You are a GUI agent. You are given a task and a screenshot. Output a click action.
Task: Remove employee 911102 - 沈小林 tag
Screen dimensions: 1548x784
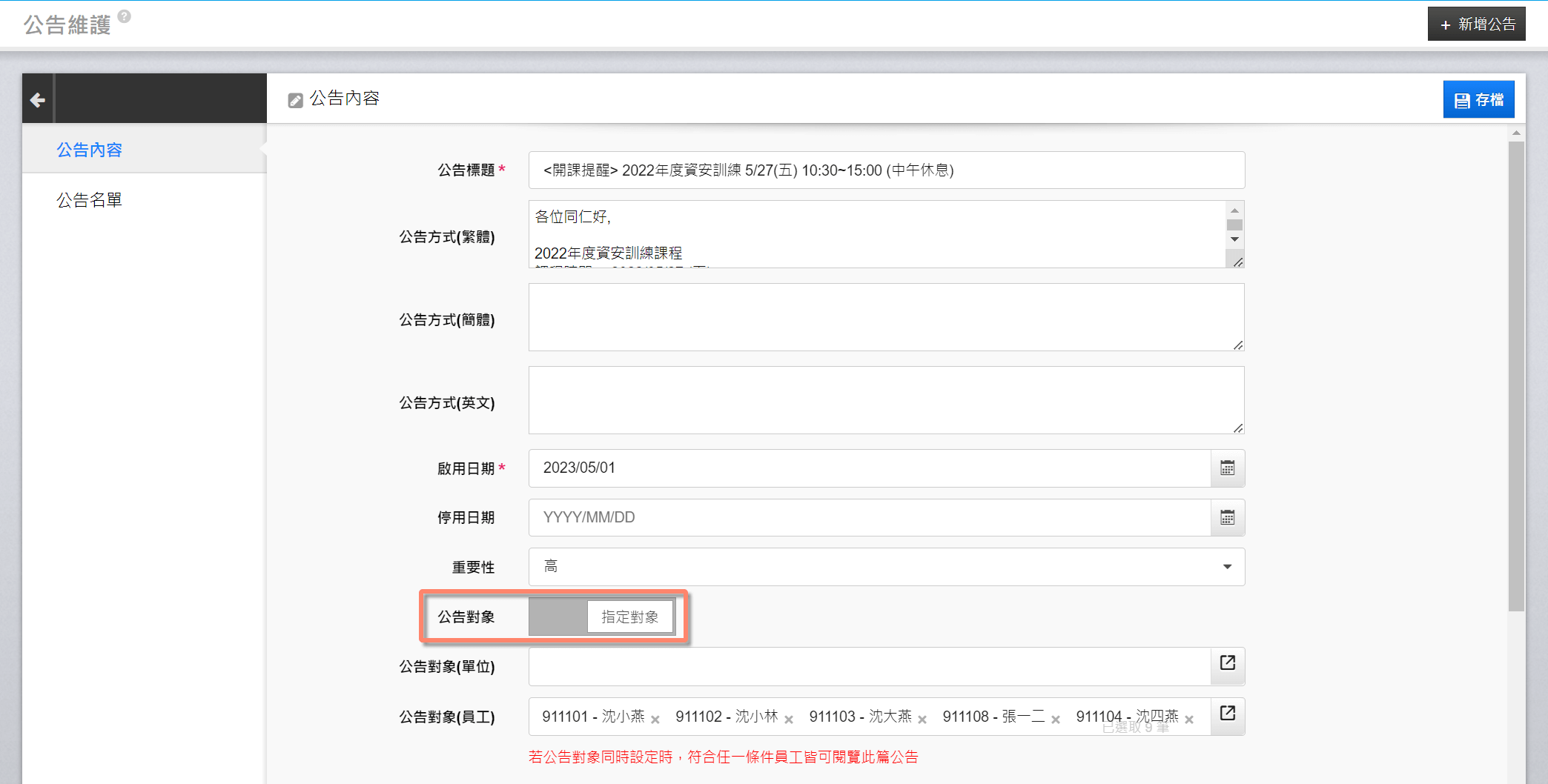point(789,720)
